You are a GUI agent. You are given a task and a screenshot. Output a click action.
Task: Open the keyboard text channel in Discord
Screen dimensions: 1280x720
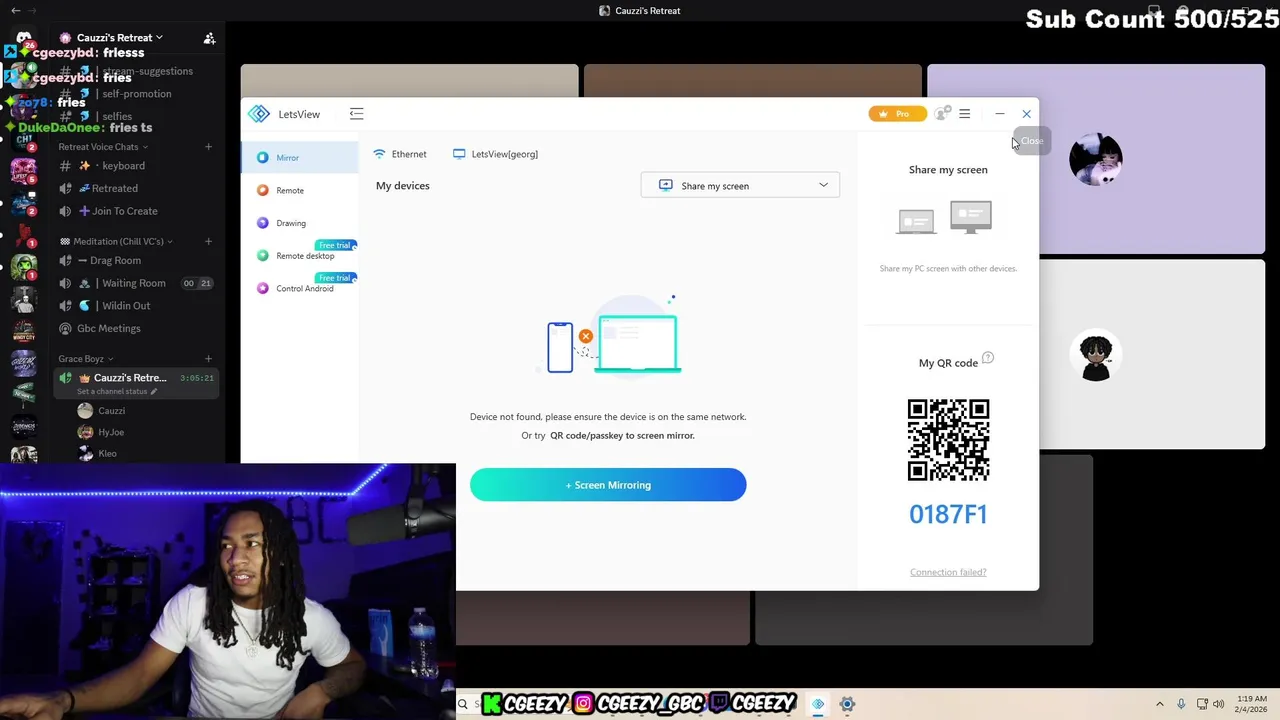(135, 166)
